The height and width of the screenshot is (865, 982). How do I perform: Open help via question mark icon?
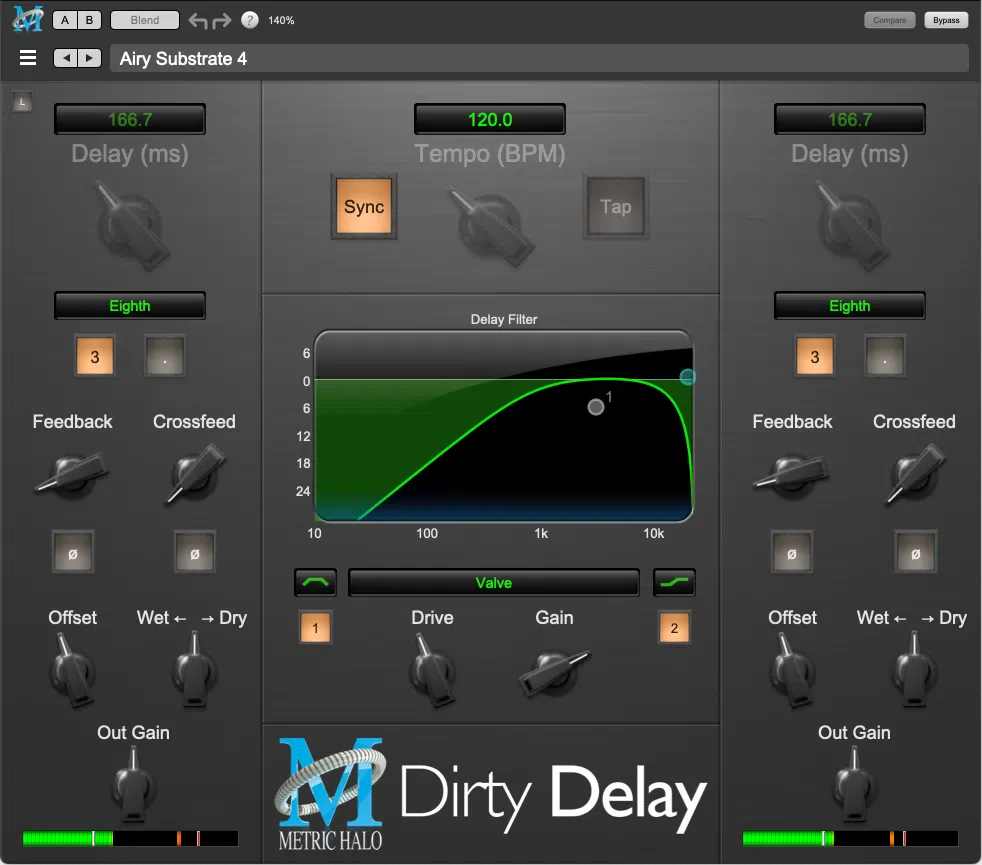coord(250,20)
